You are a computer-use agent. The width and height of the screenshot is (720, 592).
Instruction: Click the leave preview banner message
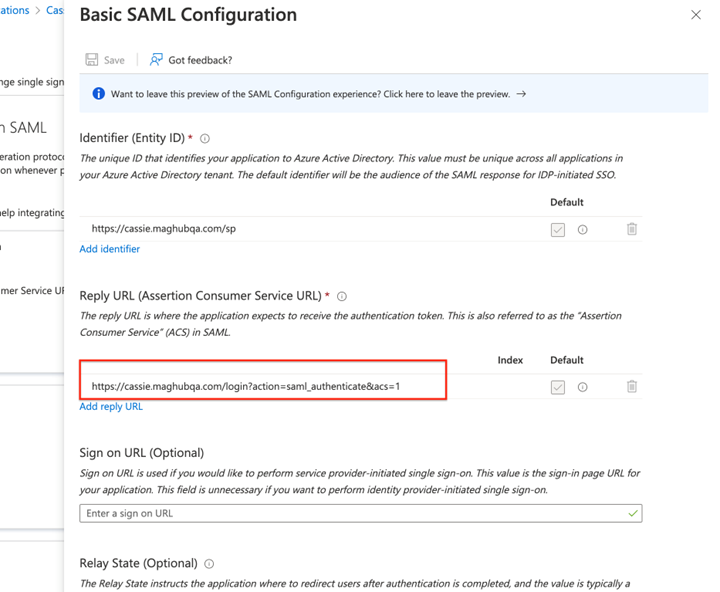pyautogui.click(x=310, y=94)
